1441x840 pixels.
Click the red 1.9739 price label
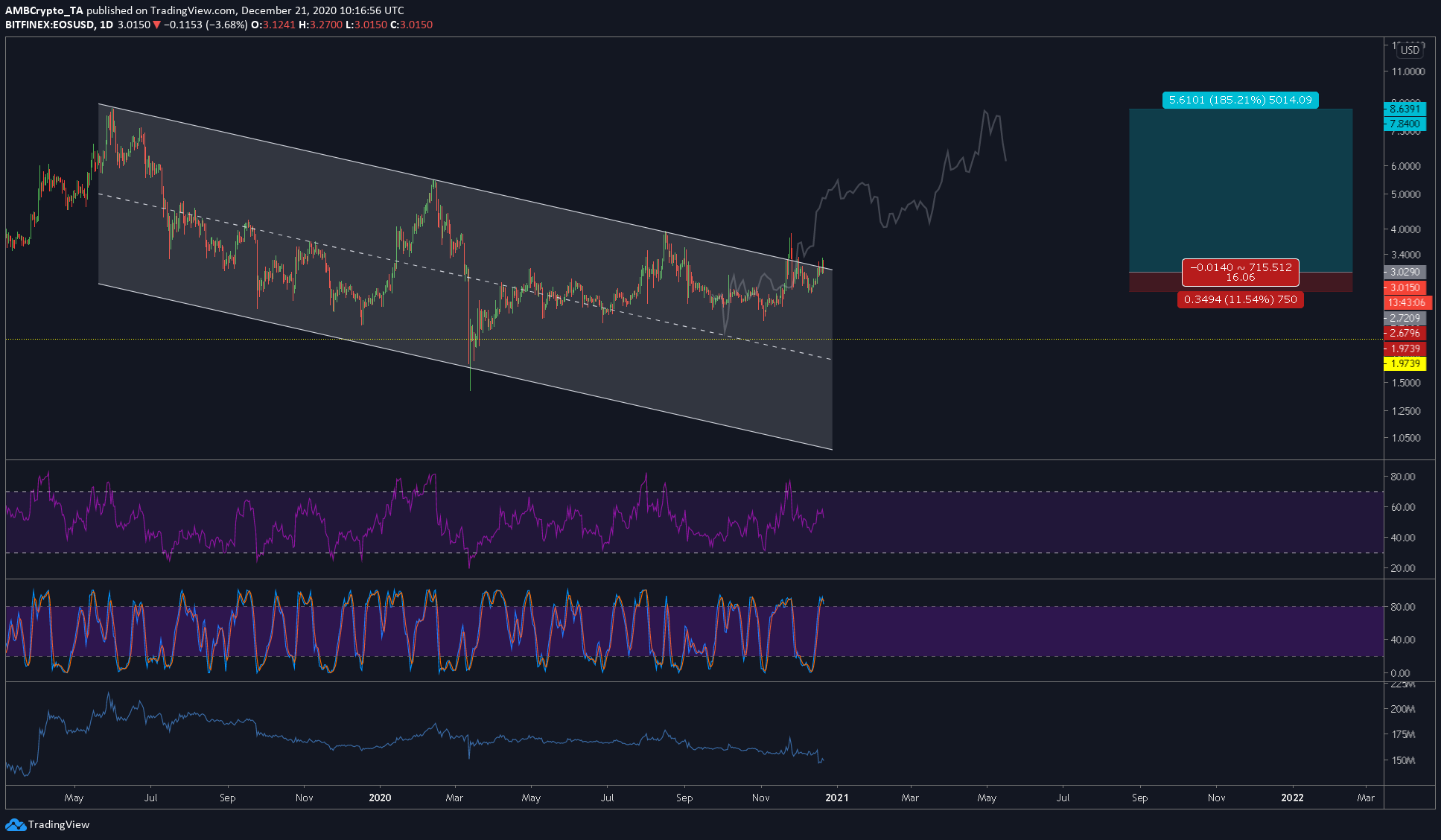(1405, 349)
